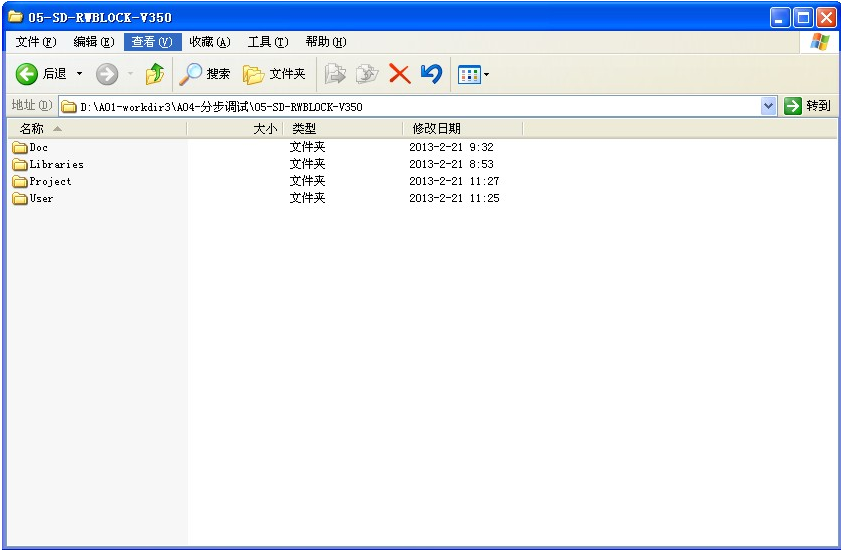Click the blue Undo arrow icon
843x553 pixels.
pos(431,74)
